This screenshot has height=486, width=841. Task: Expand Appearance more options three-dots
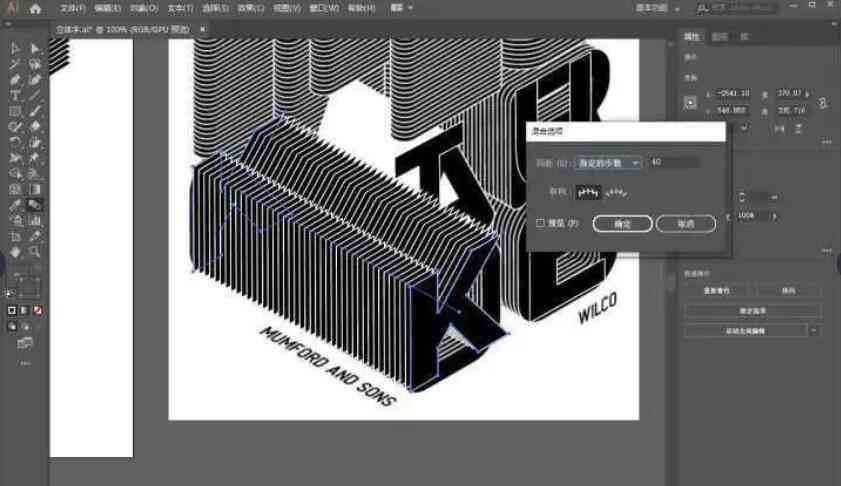pyautogui.click(x=827, y=251)
